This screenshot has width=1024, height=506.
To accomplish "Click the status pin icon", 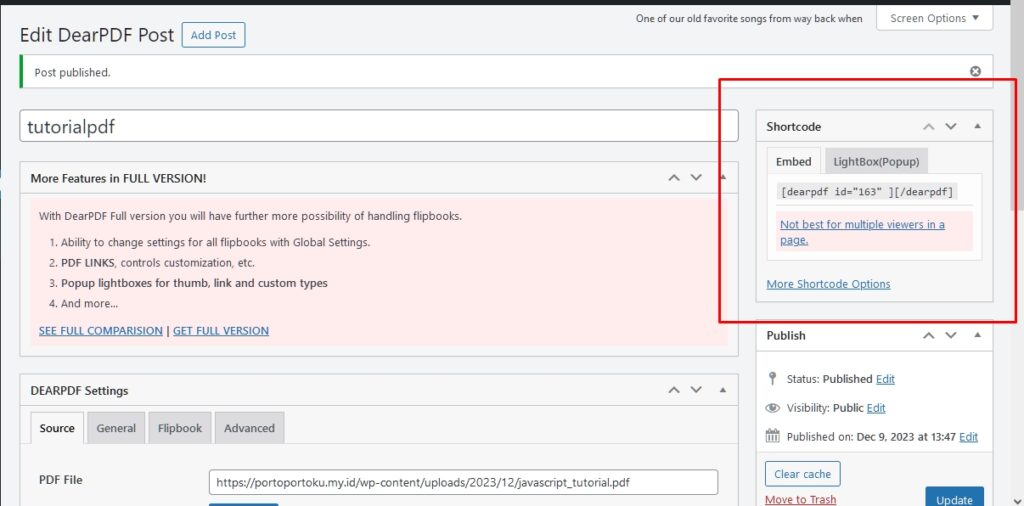I will 773,378.
